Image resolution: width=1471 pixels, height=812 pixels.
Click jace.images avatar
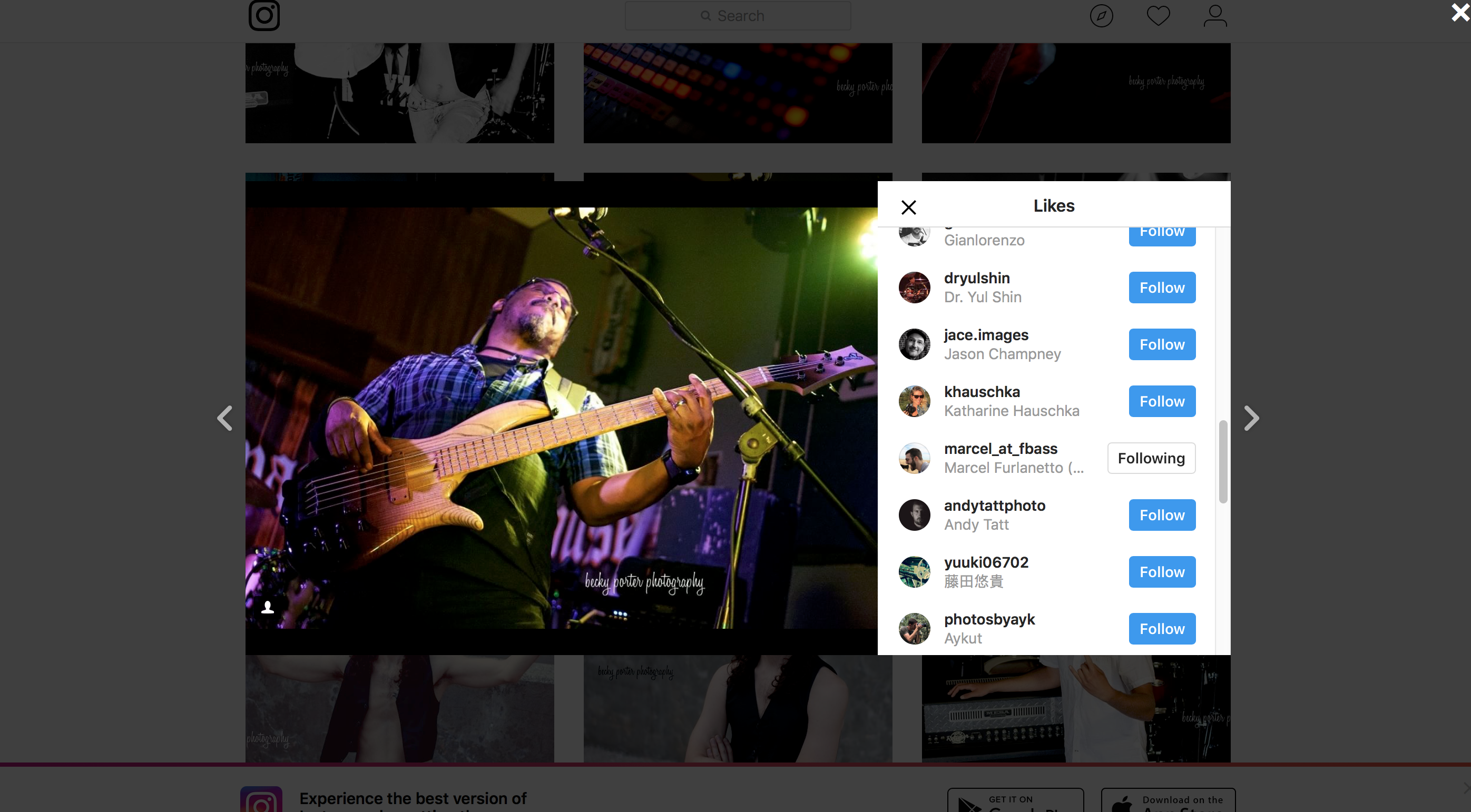pos(914,345)
